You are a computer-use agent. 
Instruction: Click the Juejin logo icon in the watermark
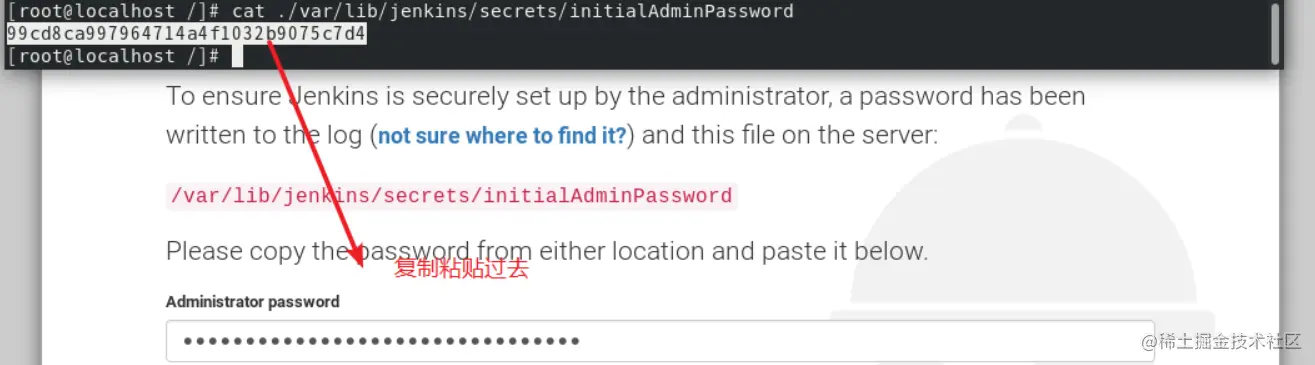[1147, 341]
